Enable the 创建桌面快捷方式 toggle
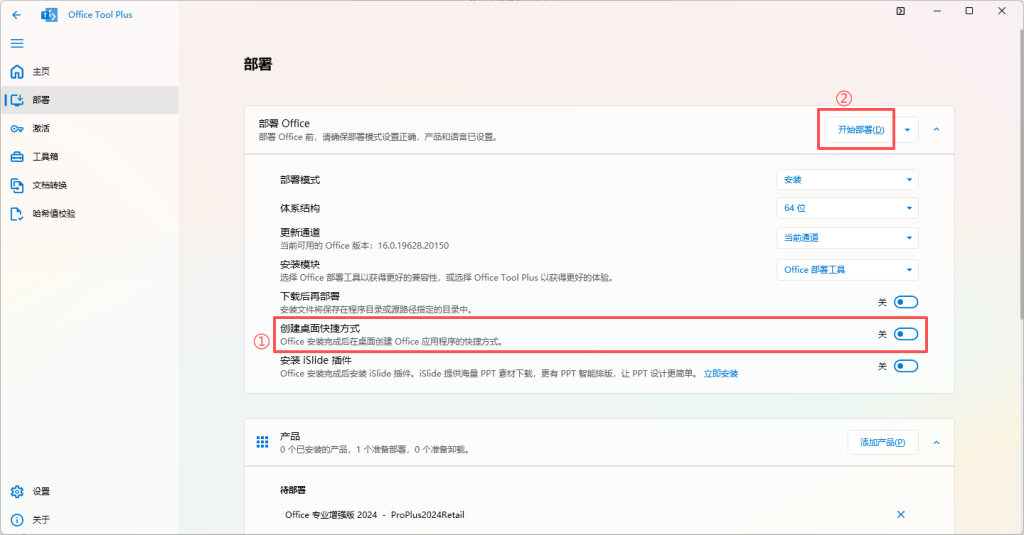 point(905,334)
